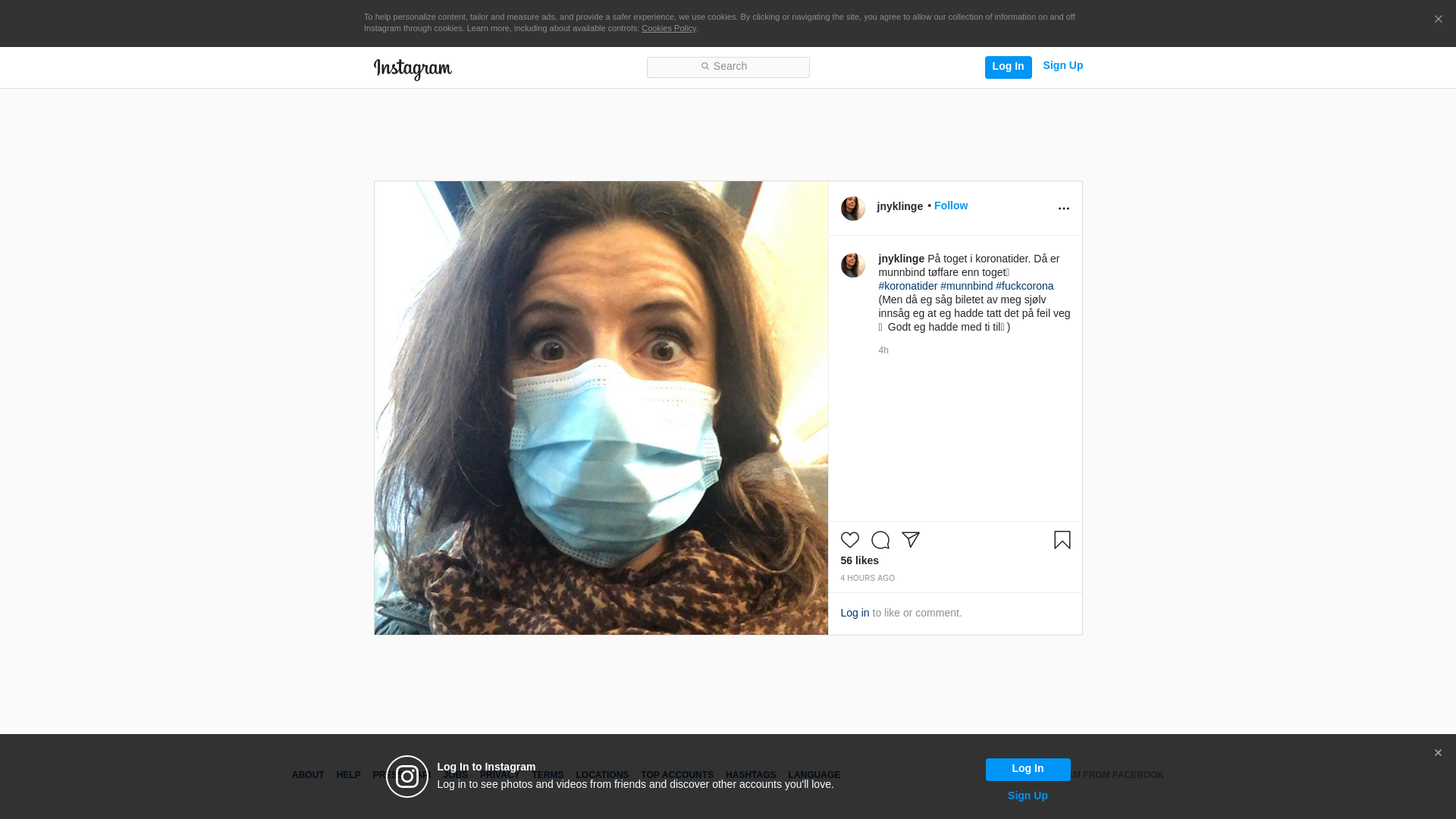The width and height of the screenshot is (1456, 819).
Task: Click the Instagram camera icon in the login banner
Action: click(x=407, y=777)
